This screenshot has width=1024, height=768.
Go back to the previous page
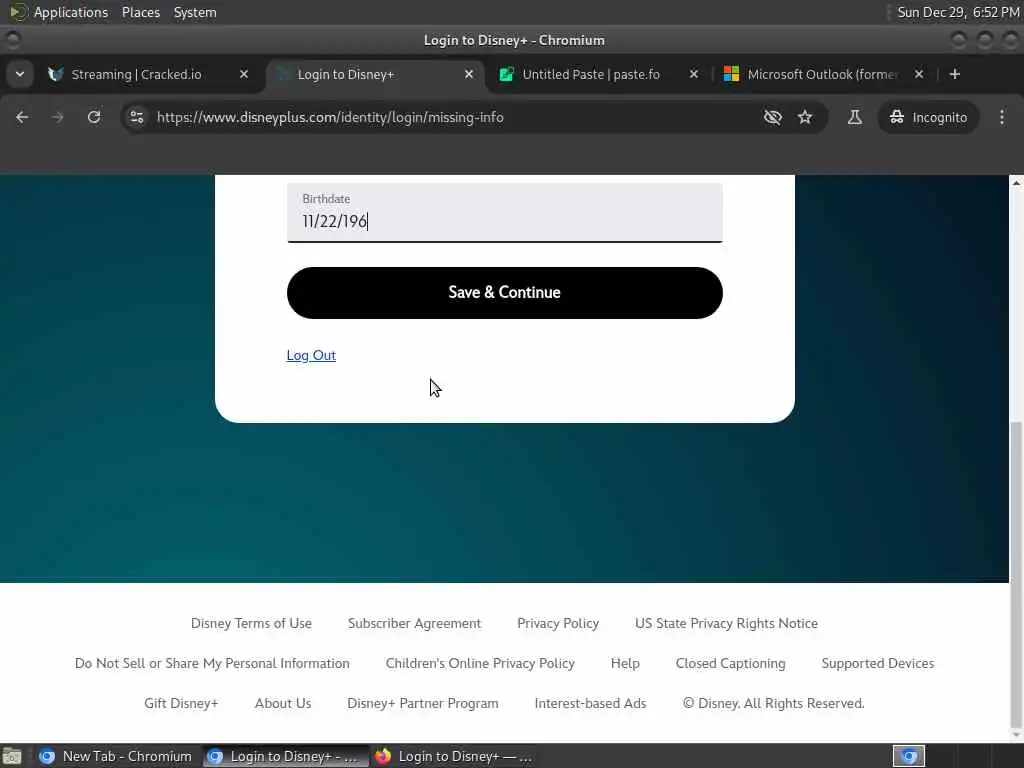coord(22,118)
